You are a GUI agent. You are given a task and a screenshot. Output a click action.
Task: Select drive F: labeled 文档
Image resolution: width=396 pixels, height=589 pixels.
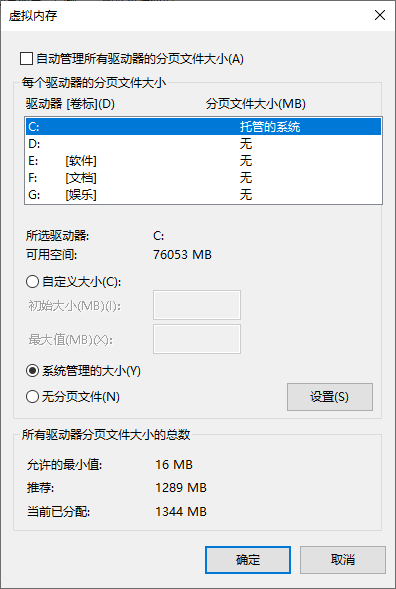tap(203, 178)
